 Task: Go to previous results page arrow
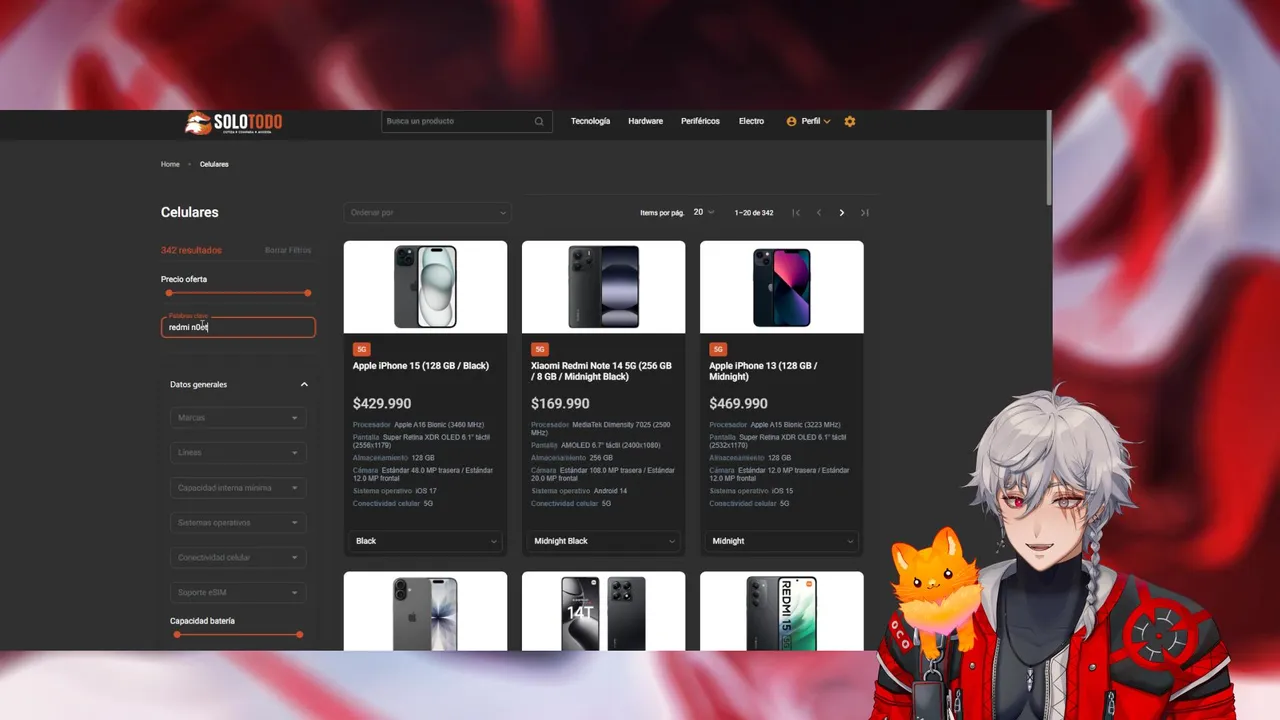pyautogui.click(x=819, y=213)
